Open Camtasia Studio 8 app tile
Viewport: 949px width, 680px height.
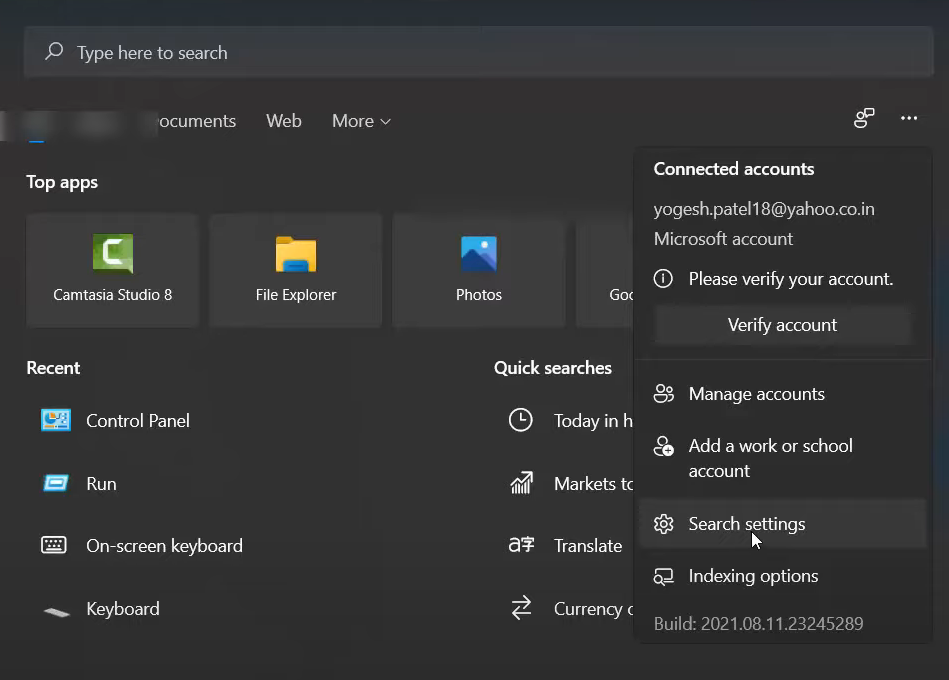click(112, 269)
